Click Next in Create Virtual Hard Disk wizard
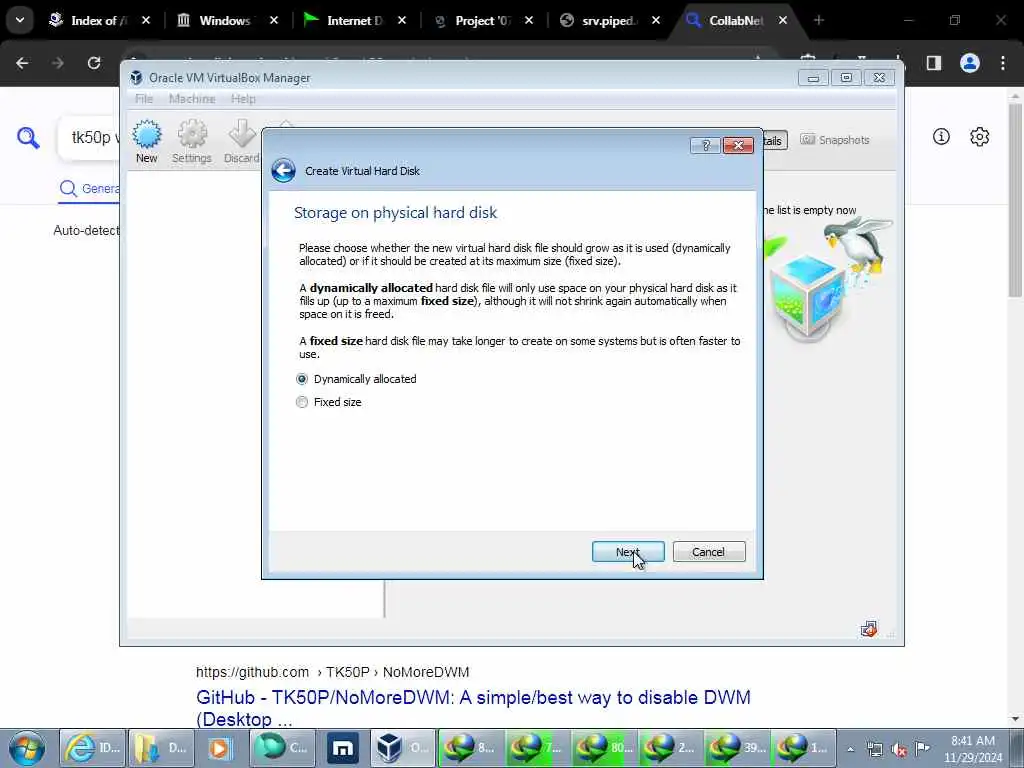The width and height of the screenshot is (1024, 768). 628,552
